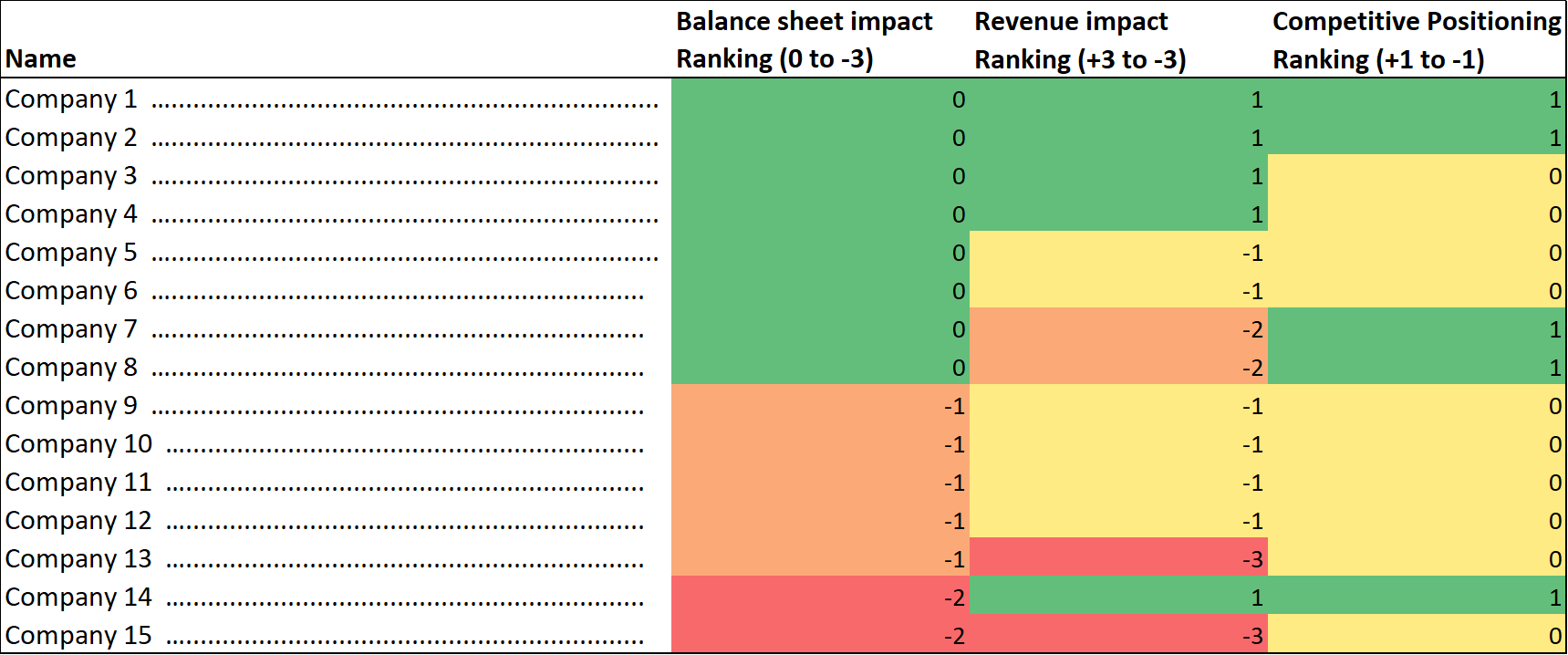Click Company 8's Competitive Positioning cell

pos(1417,367)
